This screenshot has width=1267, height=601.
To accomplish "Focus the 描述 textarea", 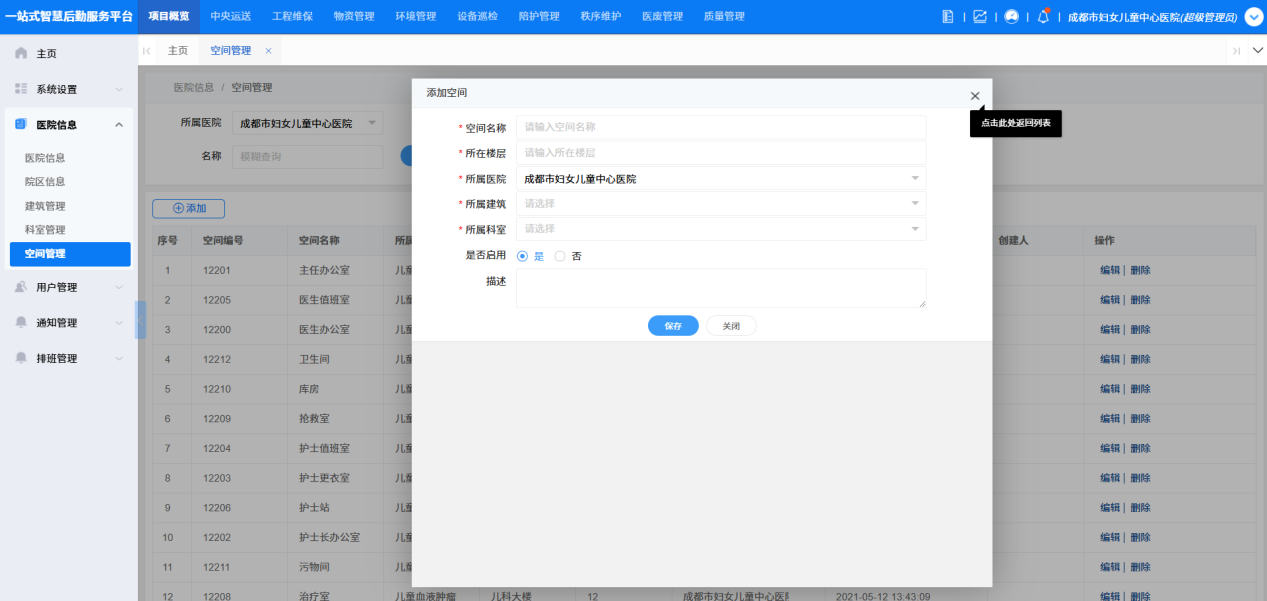I will pyautogui.click(x=721, y=288).
